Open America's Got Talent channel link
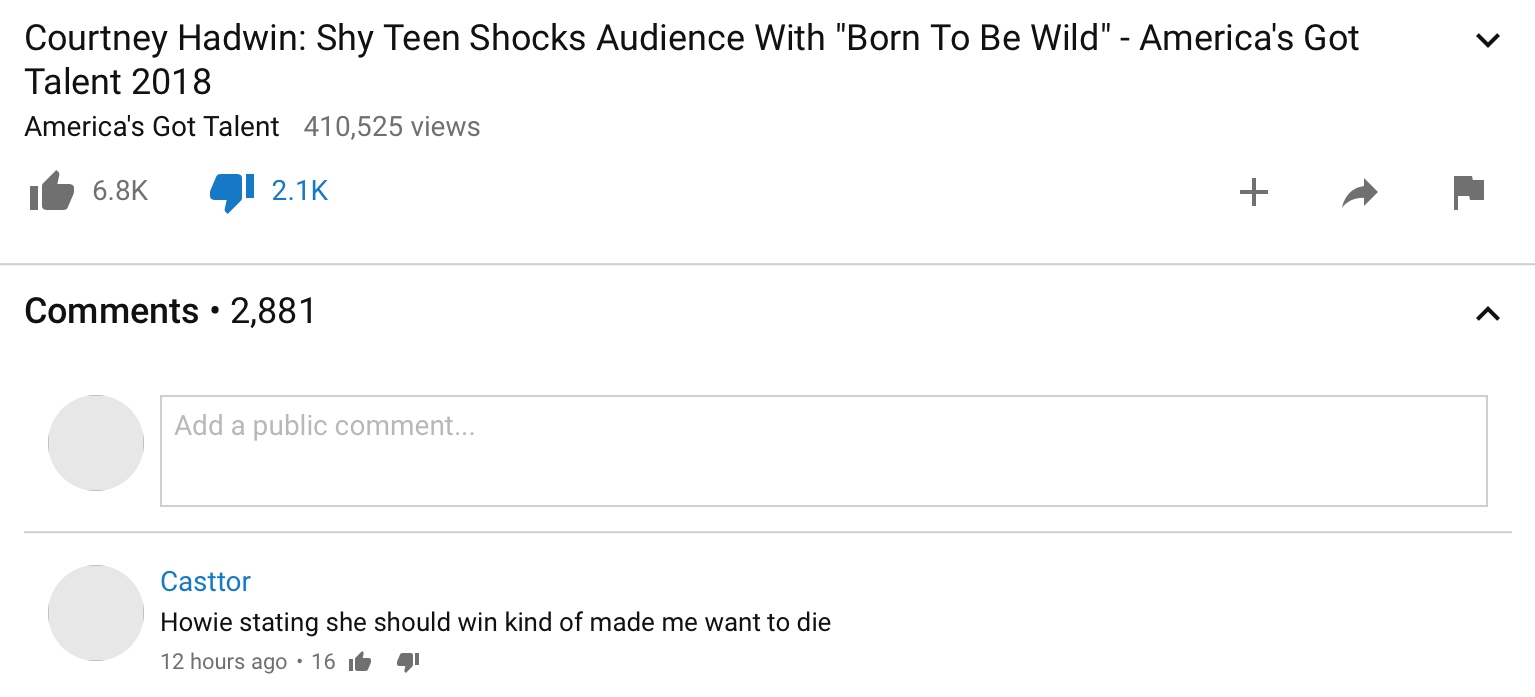 click(x=152, y=127)
